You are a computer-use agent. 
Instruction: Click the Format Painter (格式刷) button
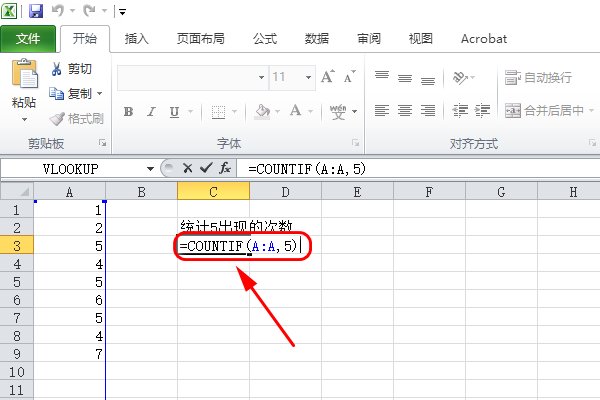pos(77,119)
